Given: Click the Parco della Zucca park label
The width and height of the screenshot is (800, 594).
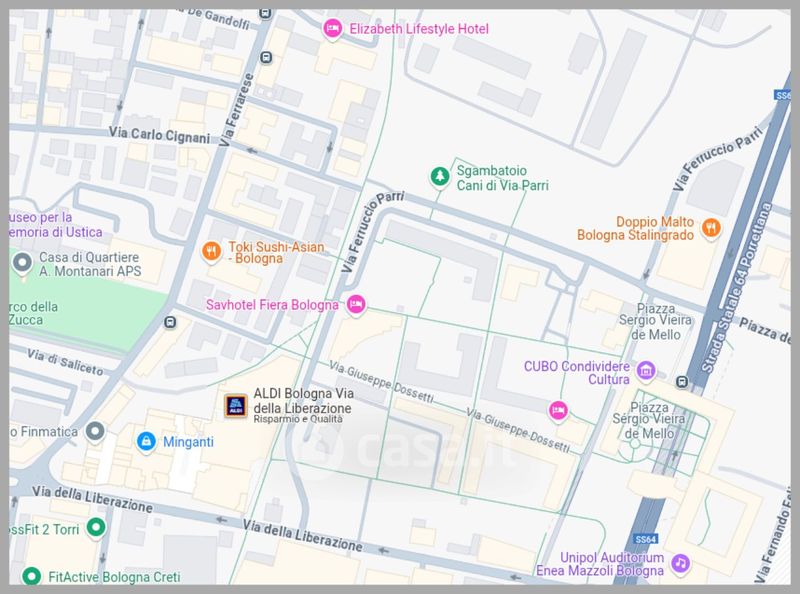Looking at the screenshot, I should (34, 313).
